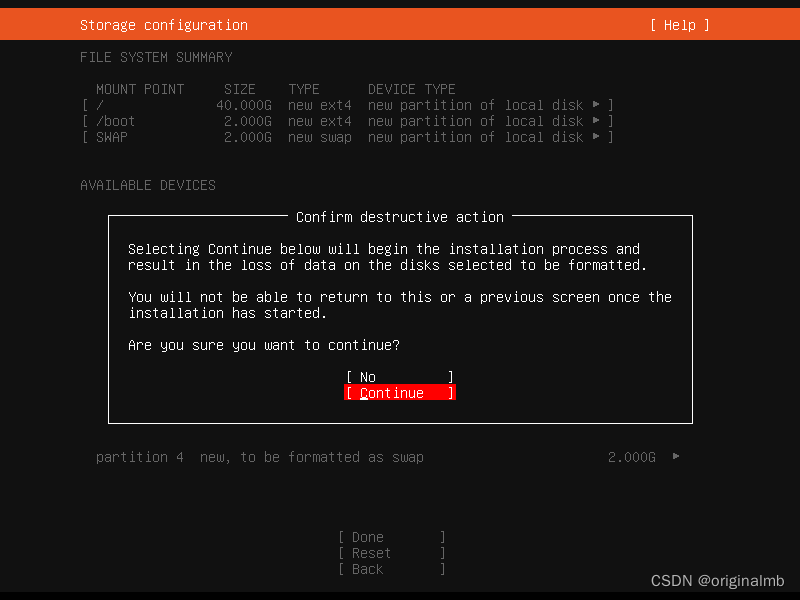
Task: Expand the / mount point options arrow
Action: pyautogui.click(x=597, y=104)
